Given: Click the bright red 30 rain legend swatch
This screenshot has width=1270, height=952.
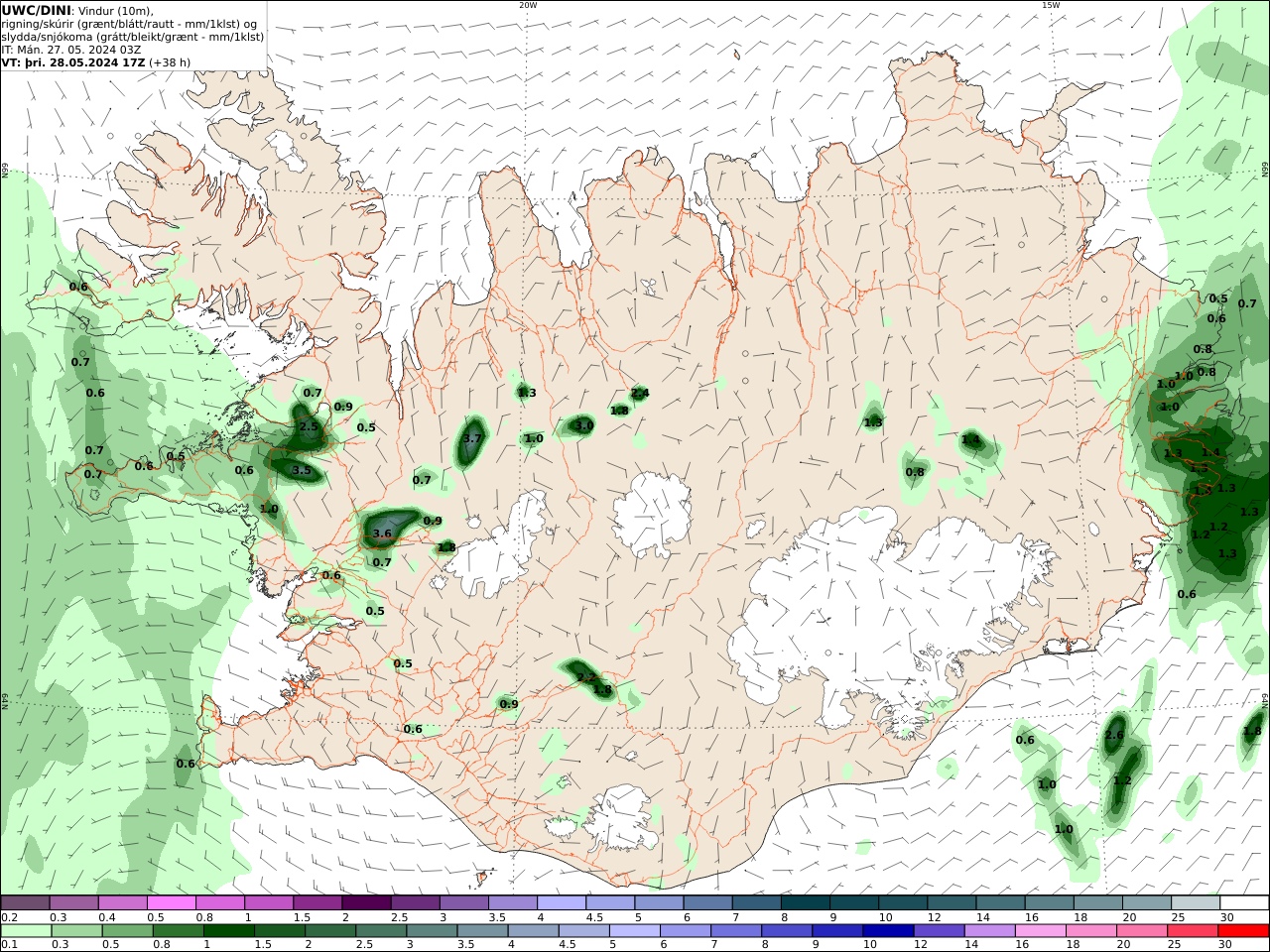Looking at the screenshot, I should [x=1243, y=931].
